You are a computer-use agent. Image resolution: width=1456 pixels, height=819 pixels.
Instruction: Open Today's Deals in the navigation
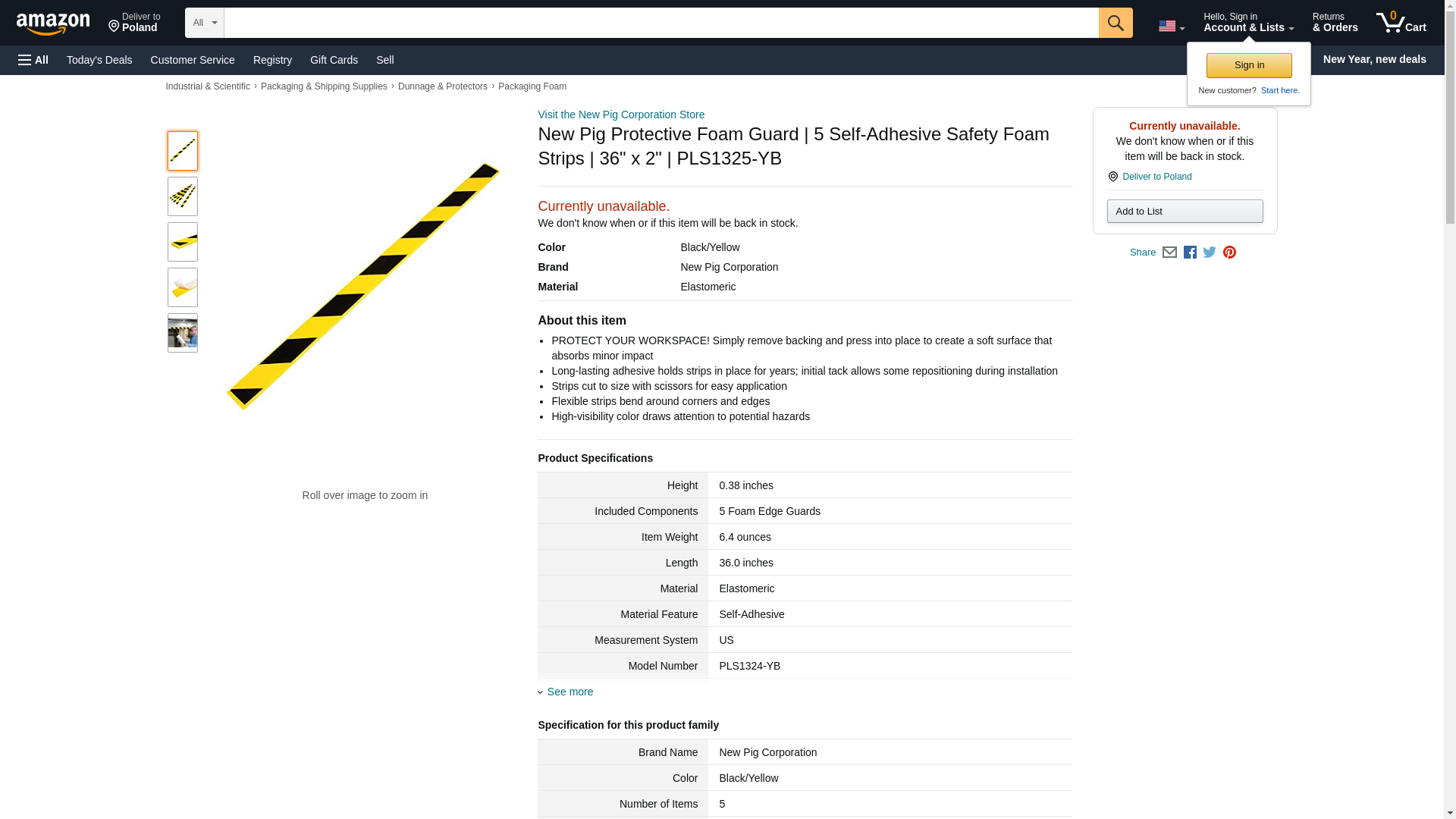click(99, 60)
